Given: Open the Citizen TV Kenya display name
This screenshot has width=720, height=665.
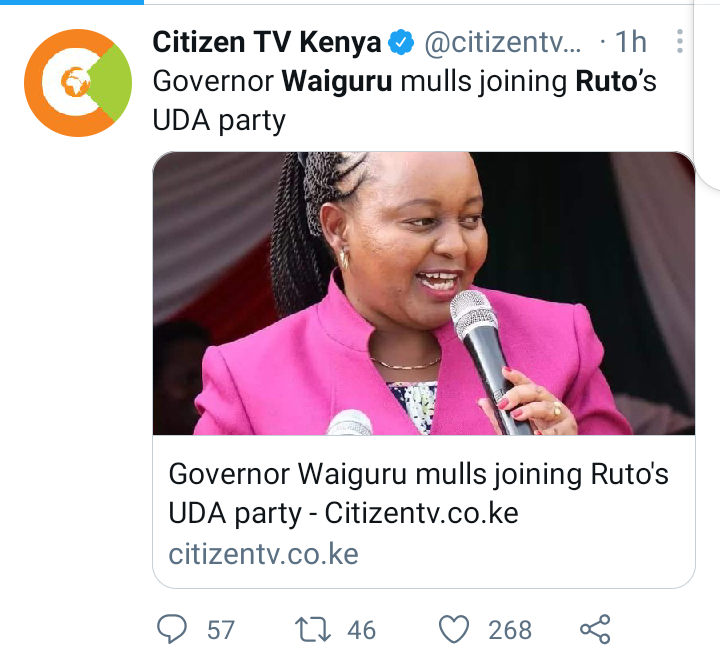Looking at the screenshot, I should point(267,42).
